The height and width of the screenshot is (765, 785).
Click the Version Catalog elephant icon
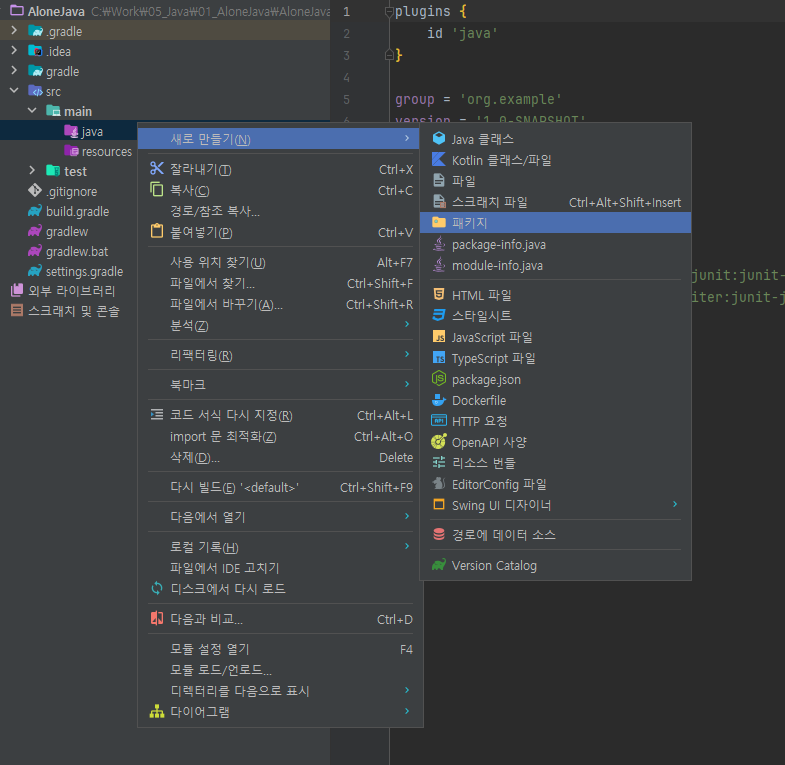click(439, 565)
